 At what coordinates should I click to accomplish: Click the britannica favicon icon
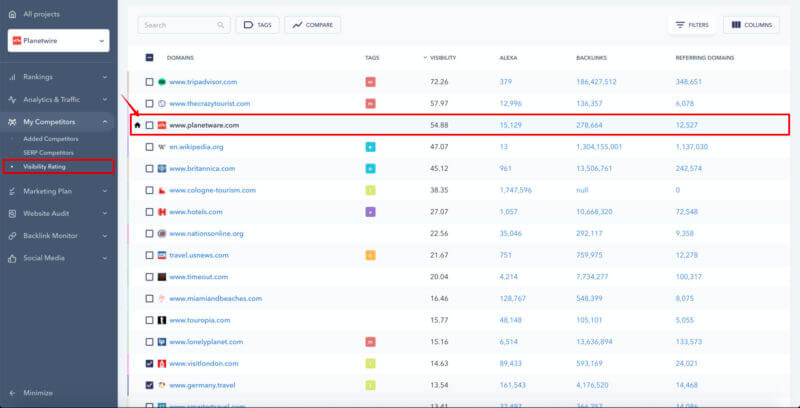pyautogui.click(x=162, y=168)
